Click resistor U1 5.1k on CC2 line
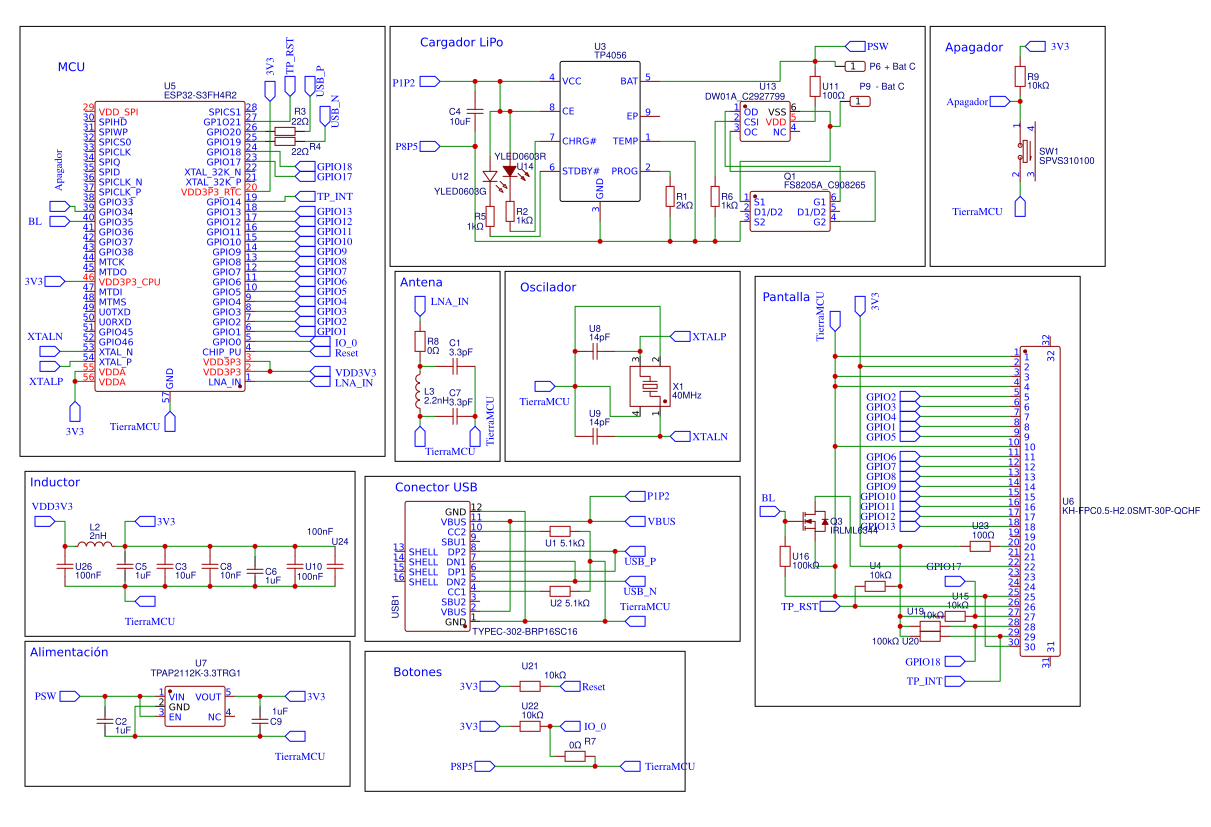 (559, 531)
